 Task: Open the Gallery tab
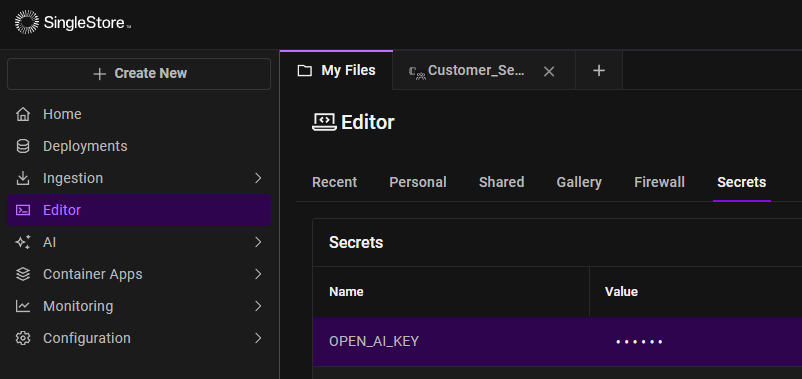coord(579,182)
